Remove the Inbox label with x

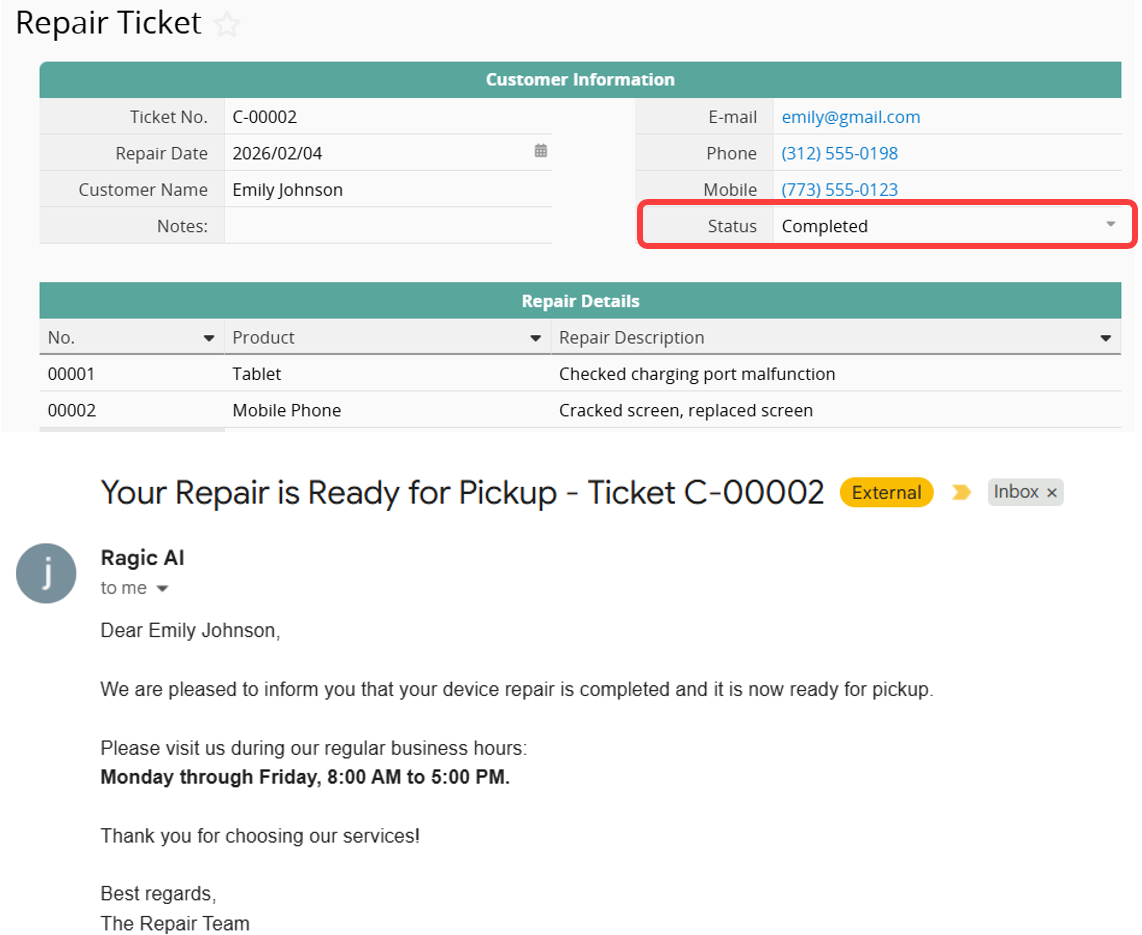tap(1051, 493)
